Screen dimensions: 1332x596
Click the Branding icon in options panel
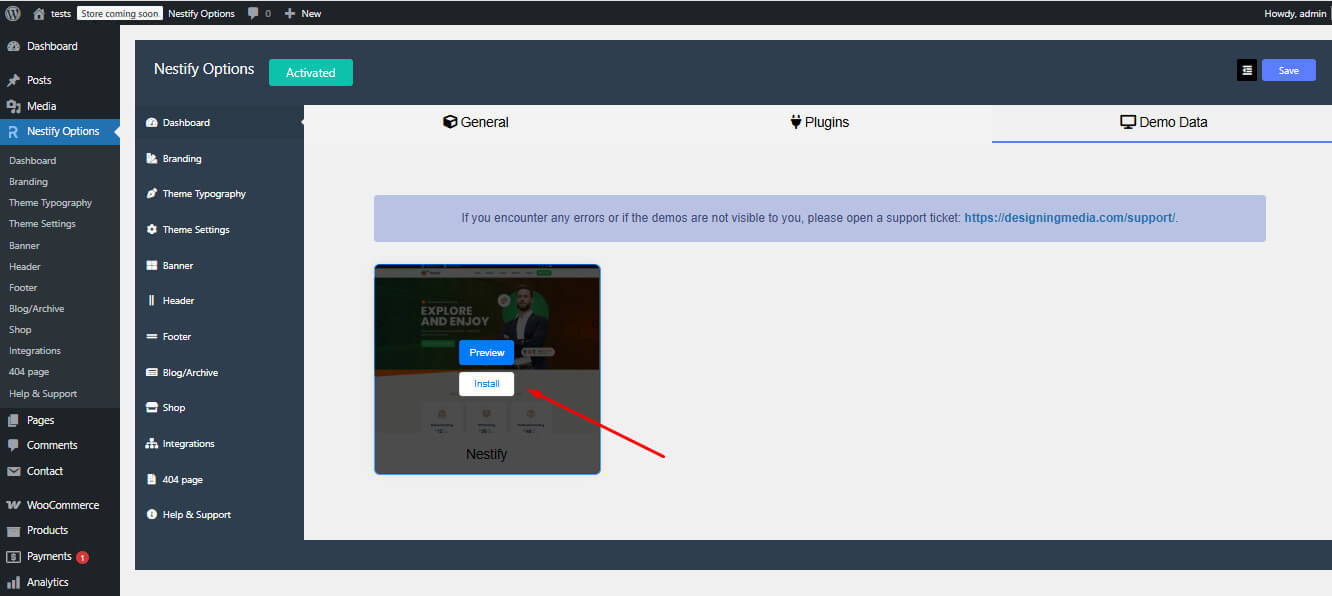[152, 158]
